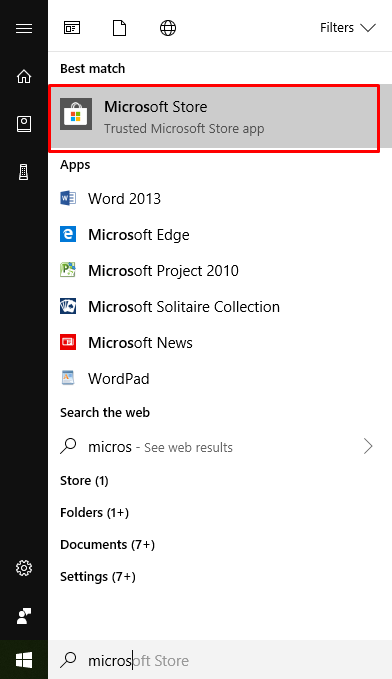392x679 pixels.
Task: Click the Microsoft Project 2010 icon
Action: [x=68, y=270]
